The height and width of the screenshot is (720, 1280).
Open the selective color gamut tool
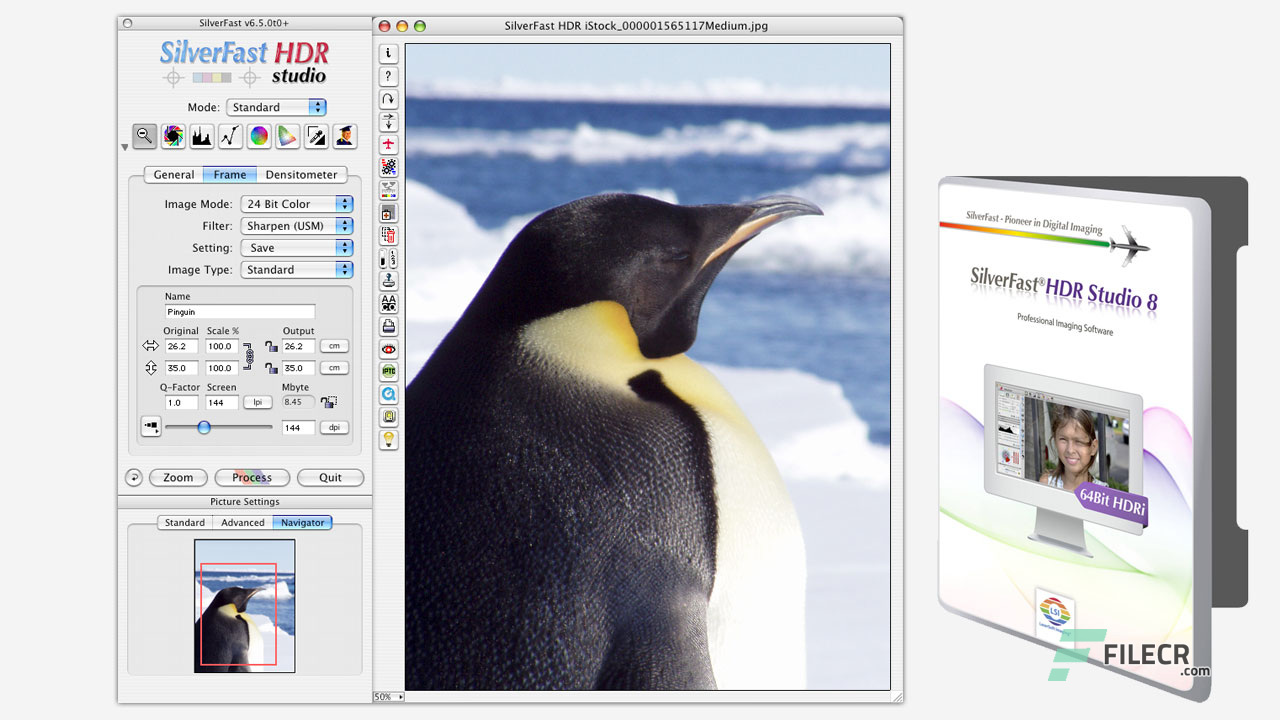(287, 136)
